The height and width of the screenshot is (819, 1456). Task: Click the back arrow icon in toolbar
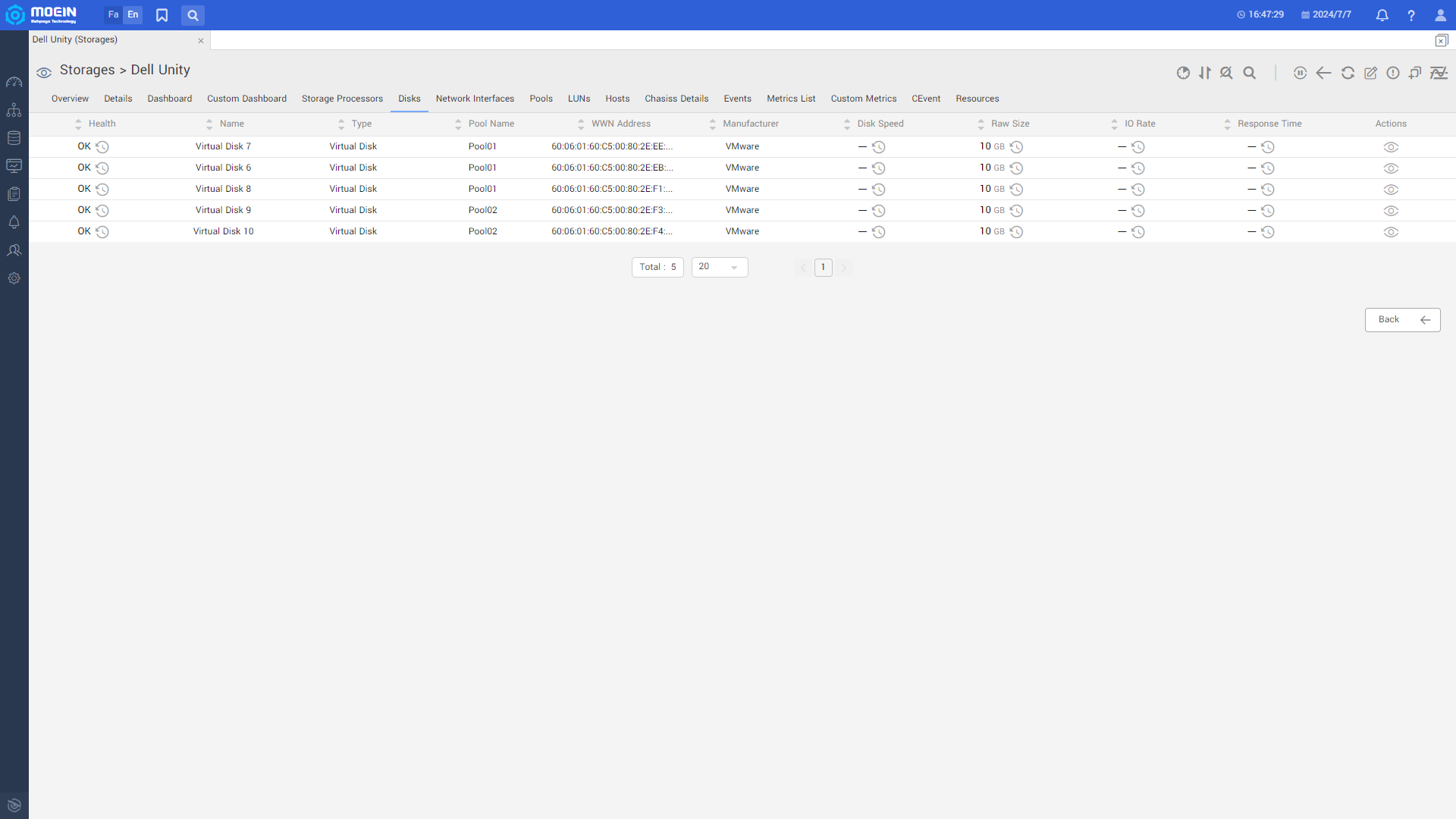[1323, 73]
